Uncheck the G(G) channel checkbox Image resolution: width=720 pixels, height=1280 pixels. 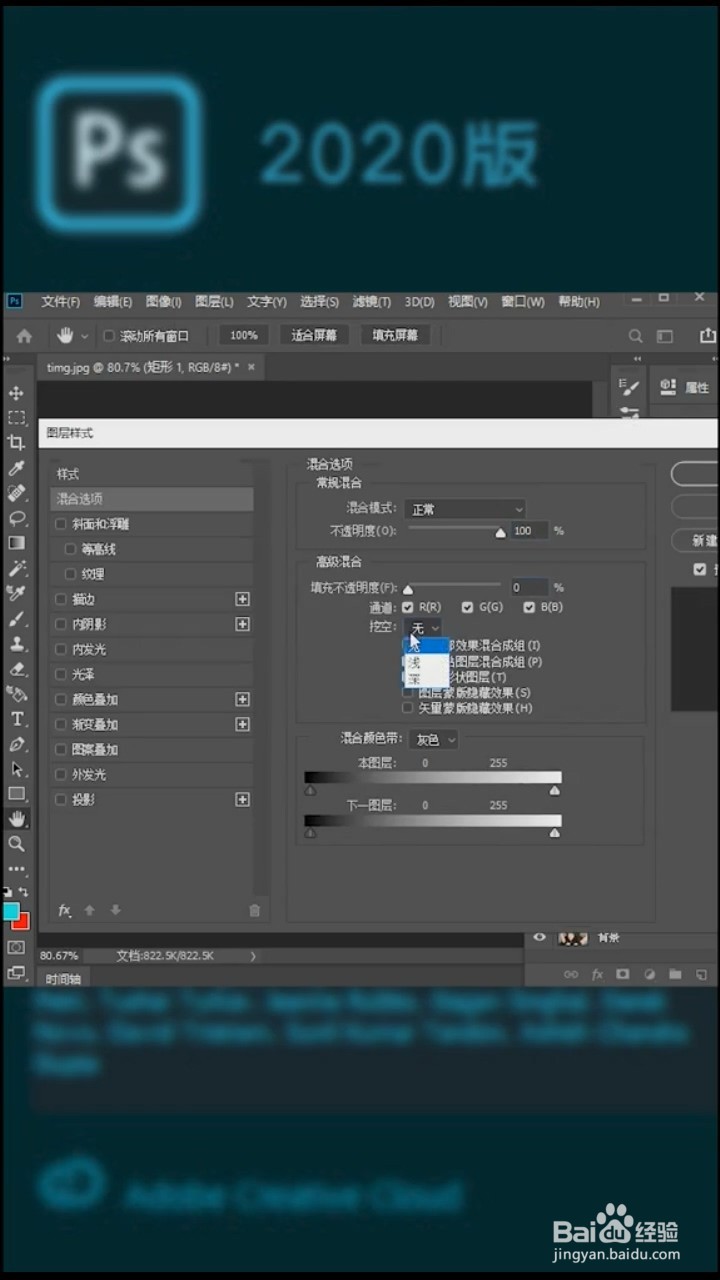point(467,607)
